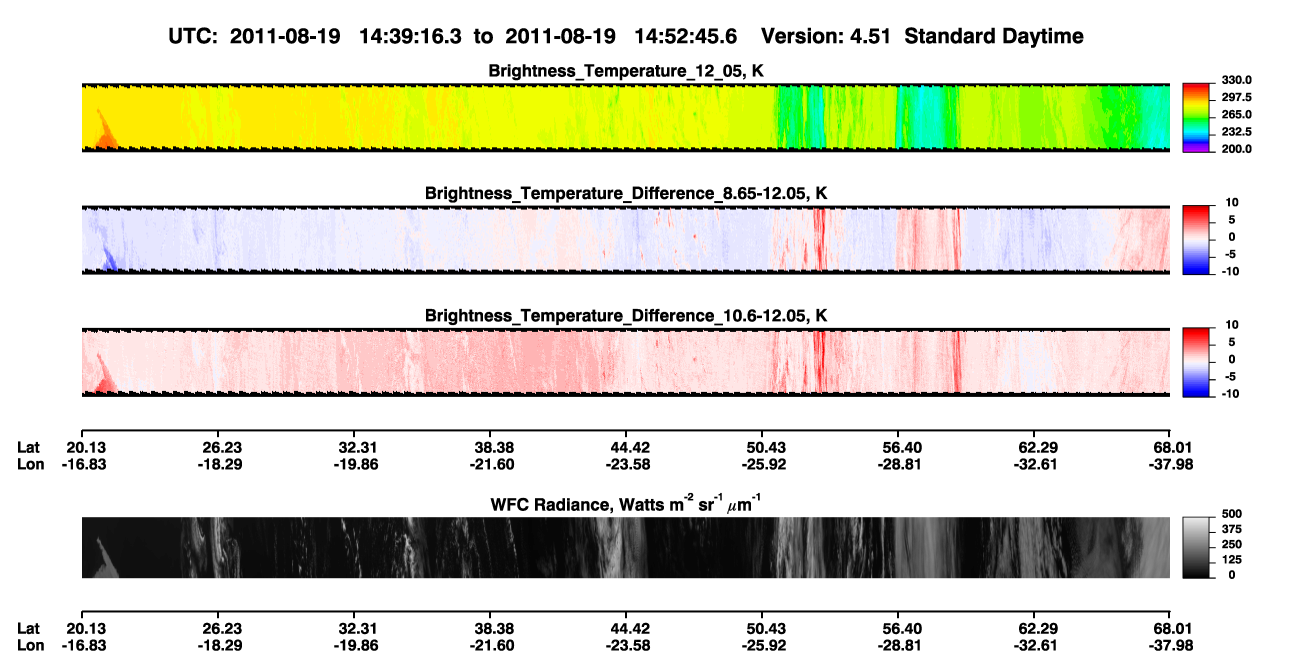Click latitude 38.38 on the axis above WFC Radiance title
The height and width of the screenshot is (667, 1300).
(x=489, y=448)
